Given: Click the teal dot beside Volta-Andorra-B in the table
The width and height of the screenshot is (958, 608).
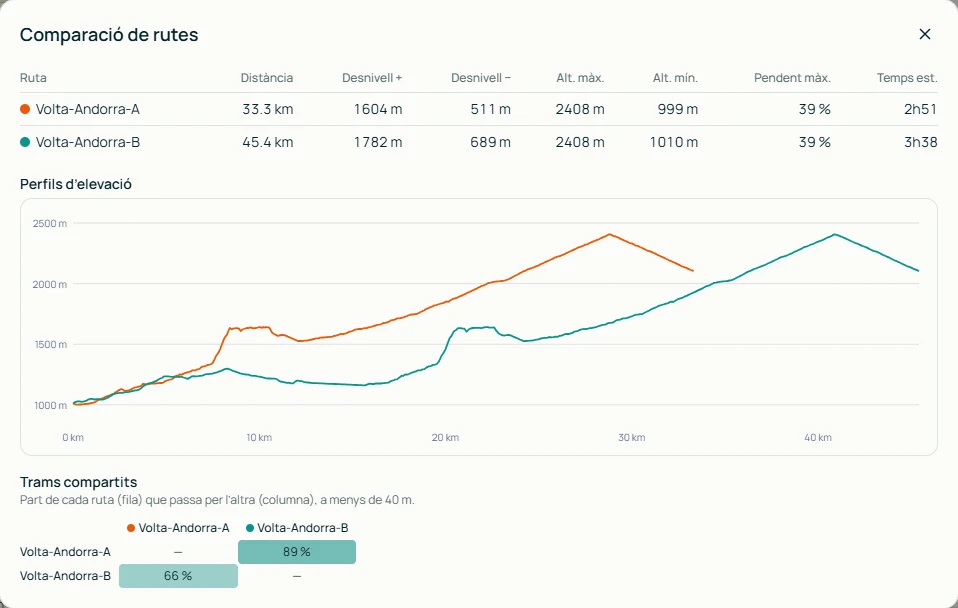Looking at the screenshot, I should pos(25,142).
